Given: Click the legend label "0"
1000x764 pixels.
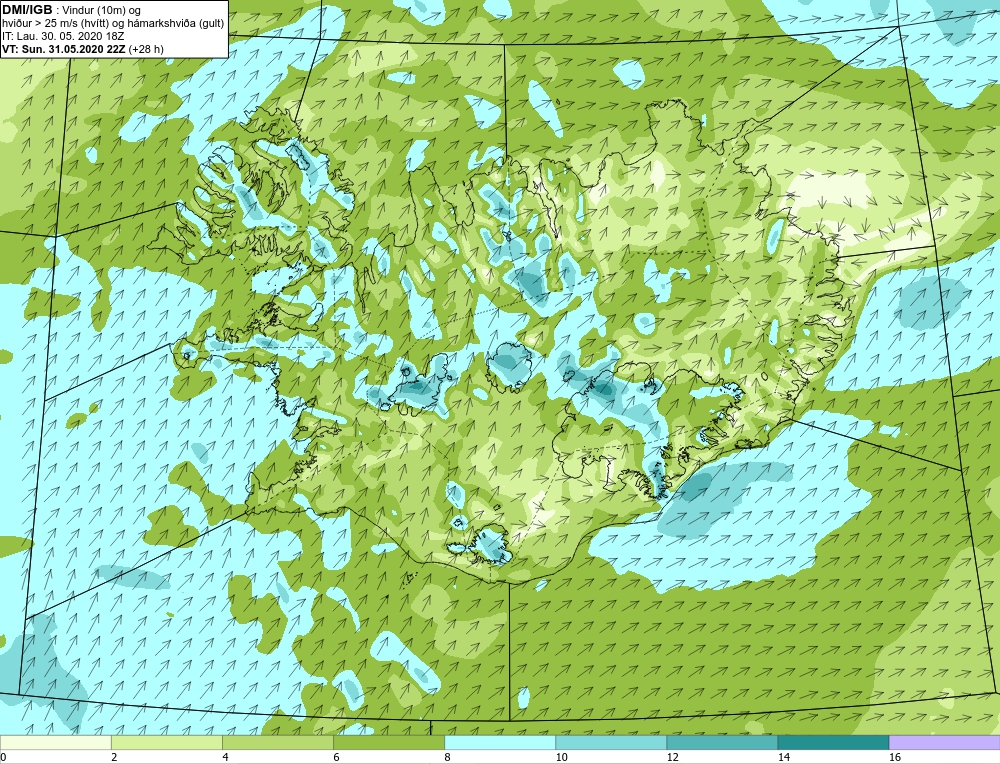Looking at the screenshot, I should click(3, 757).
